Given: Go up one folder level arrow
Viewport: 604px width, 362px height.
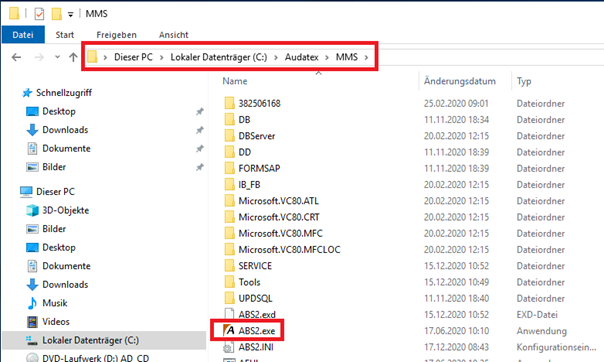Looking at the screenshot, I should 73,57.
